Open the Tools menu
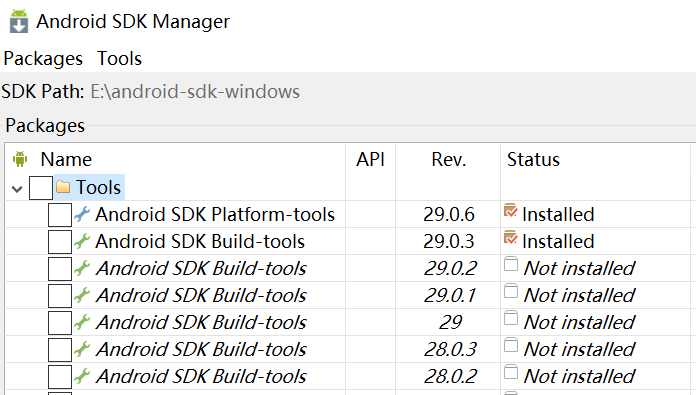The width and height of the screenshot is (696, 395). point(119,59)
